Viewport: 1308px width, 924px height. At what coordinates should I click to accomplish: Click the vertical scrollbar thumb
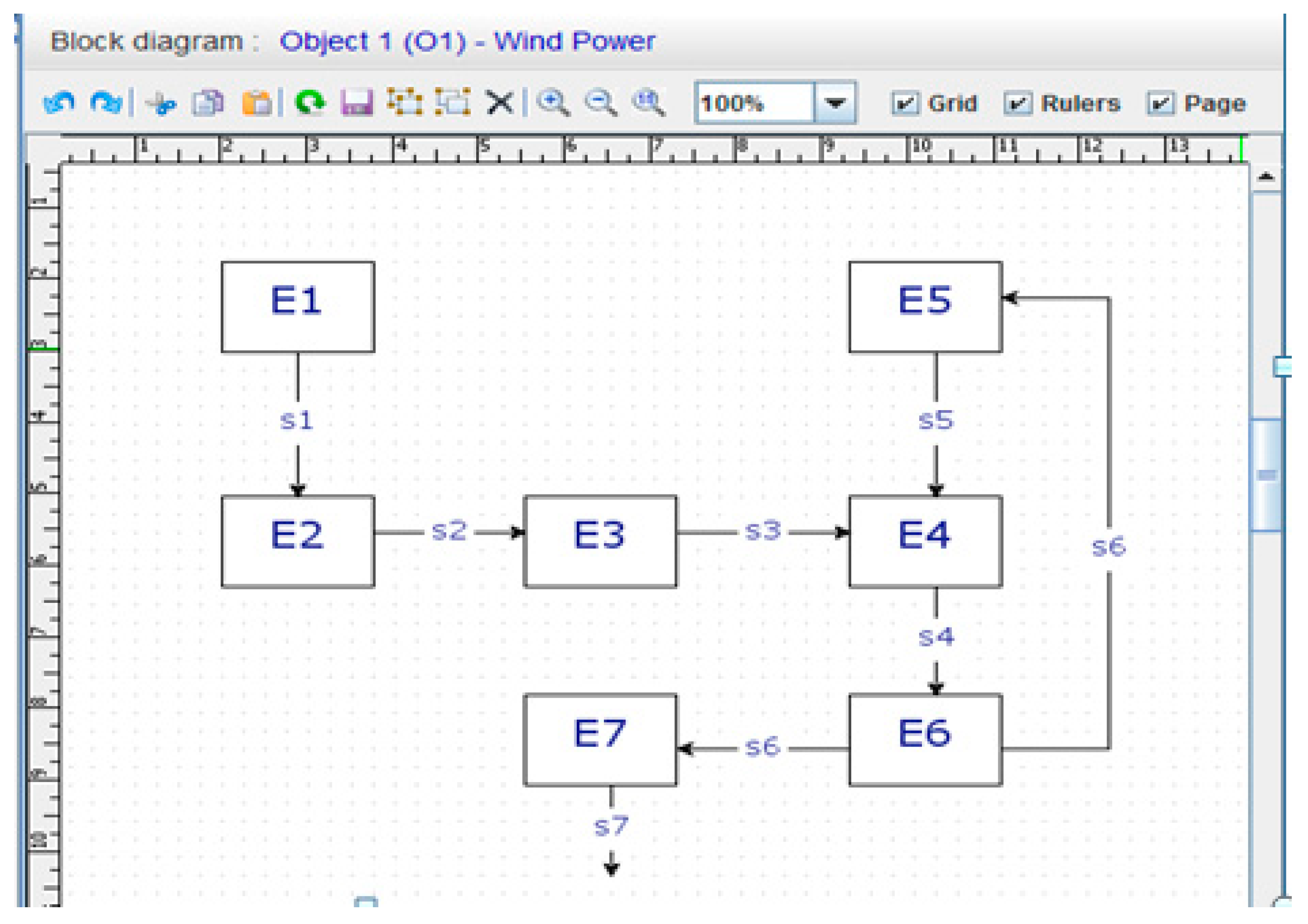(x=1267, y=475)
